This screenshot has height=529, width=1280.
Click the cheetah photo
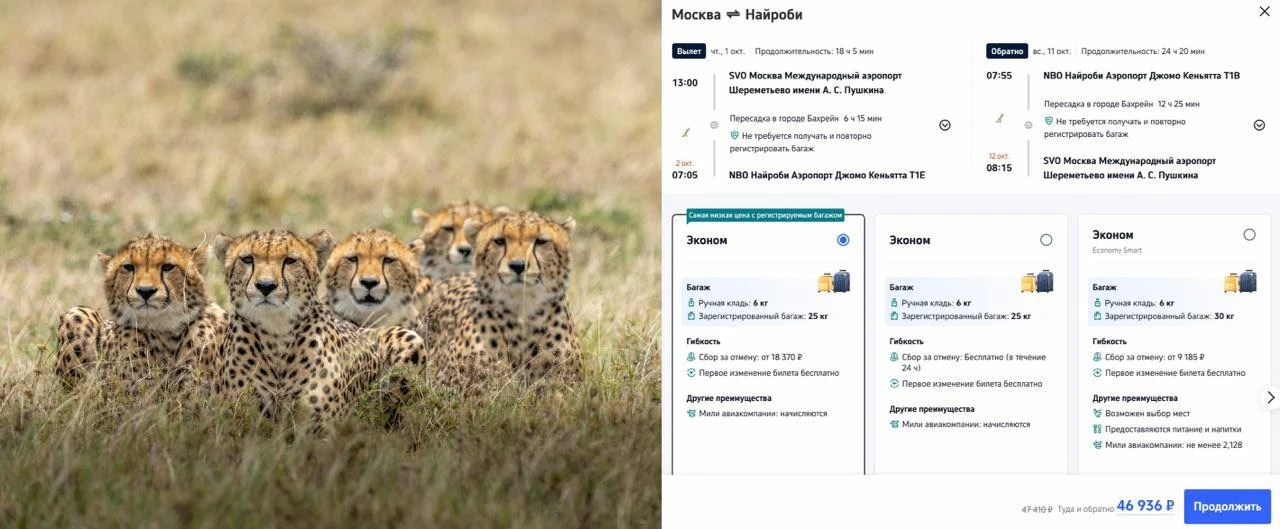[330, 264]
